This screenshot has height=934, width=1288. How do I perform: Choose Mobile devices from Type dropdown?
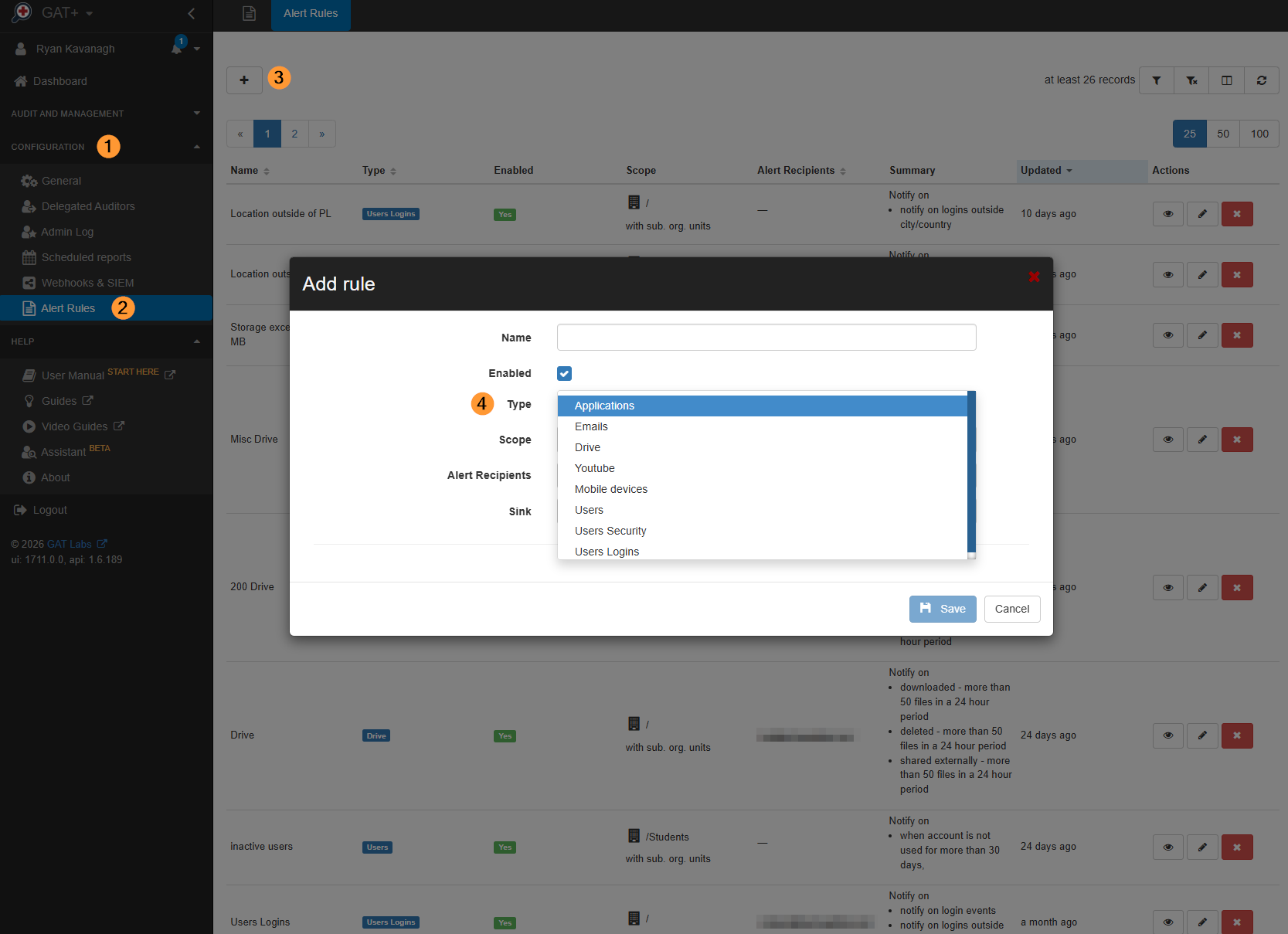(x=610, y=489)
